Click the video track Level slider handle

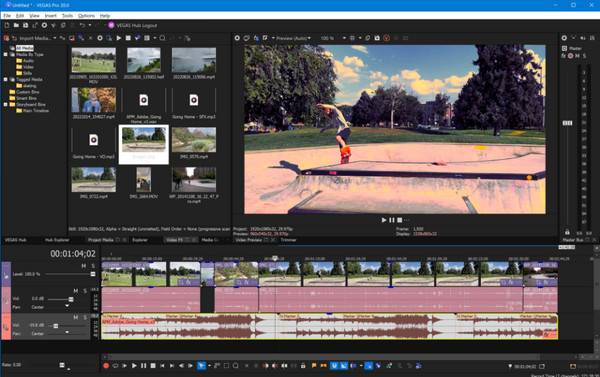click(93, 274)
